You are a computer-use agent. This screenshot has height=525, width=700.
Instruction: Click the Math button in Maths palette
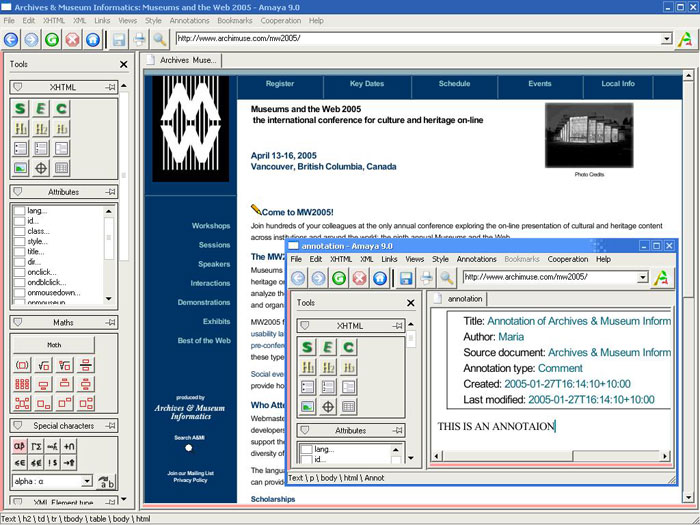[54, 345]
